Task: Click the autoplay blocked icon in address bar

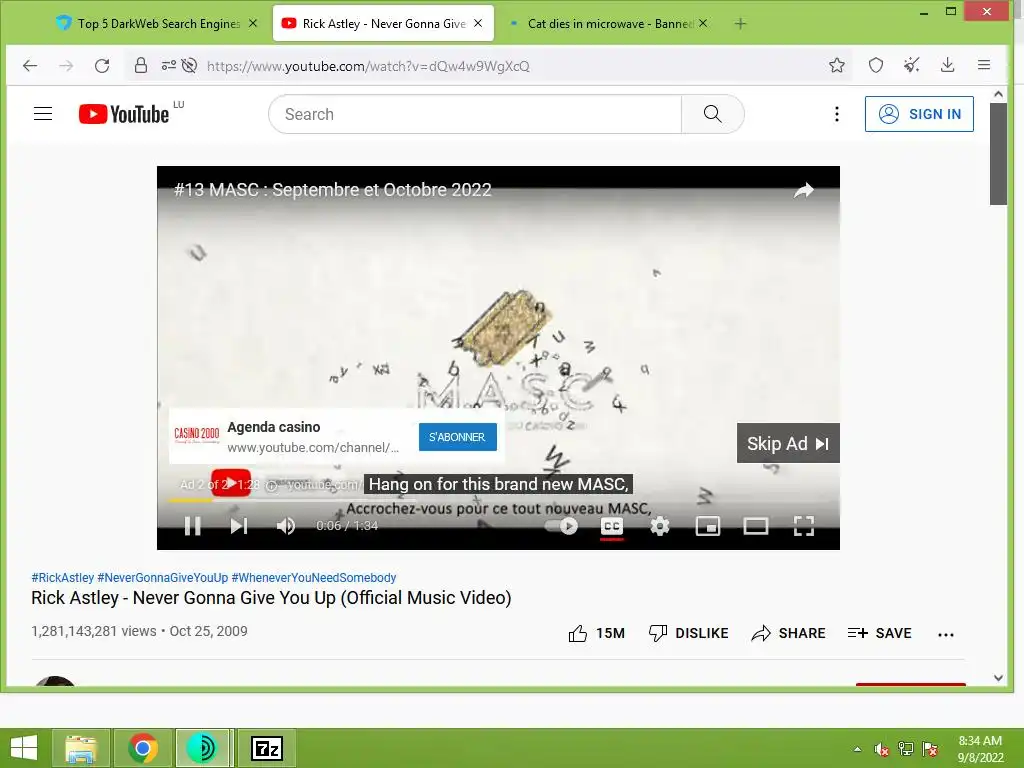Action: point(189,65)
